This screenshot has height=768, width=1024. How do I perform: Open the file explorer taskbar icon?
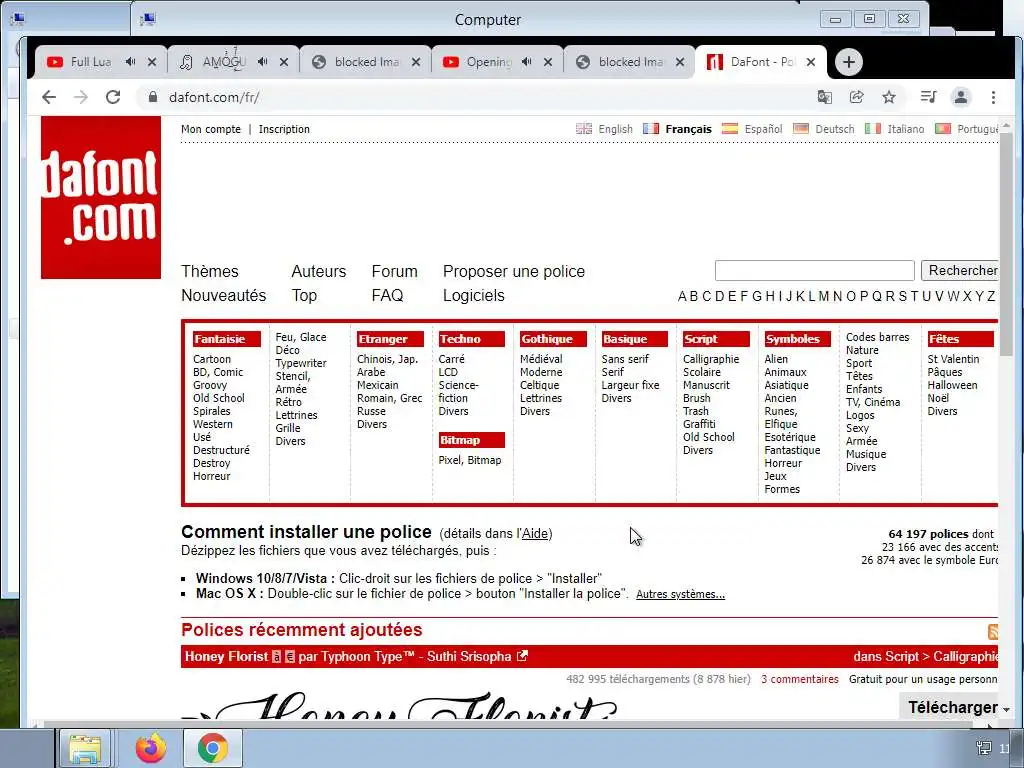point(85,748)
